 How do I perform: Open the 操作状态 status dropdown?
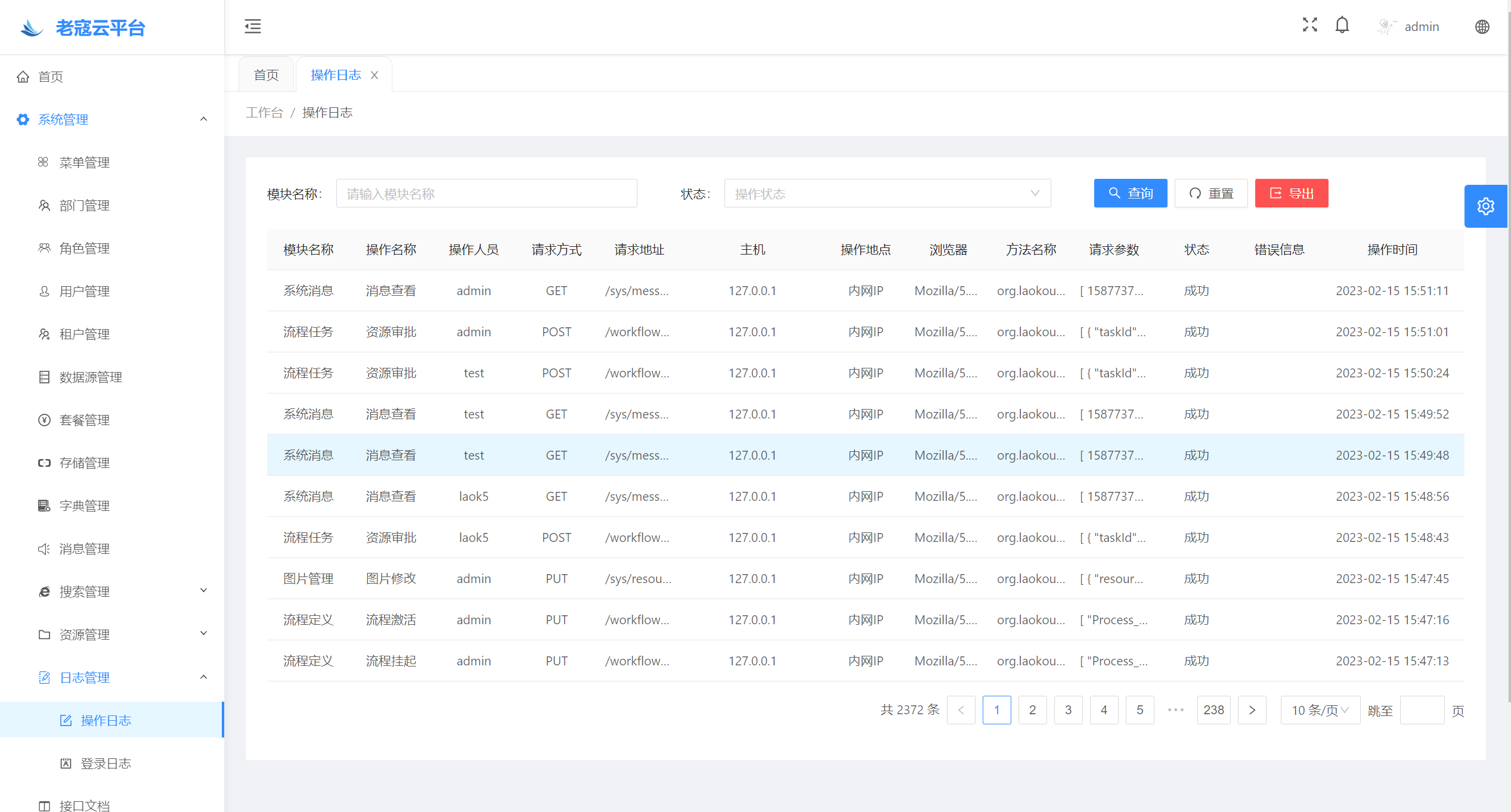(887, 194)
